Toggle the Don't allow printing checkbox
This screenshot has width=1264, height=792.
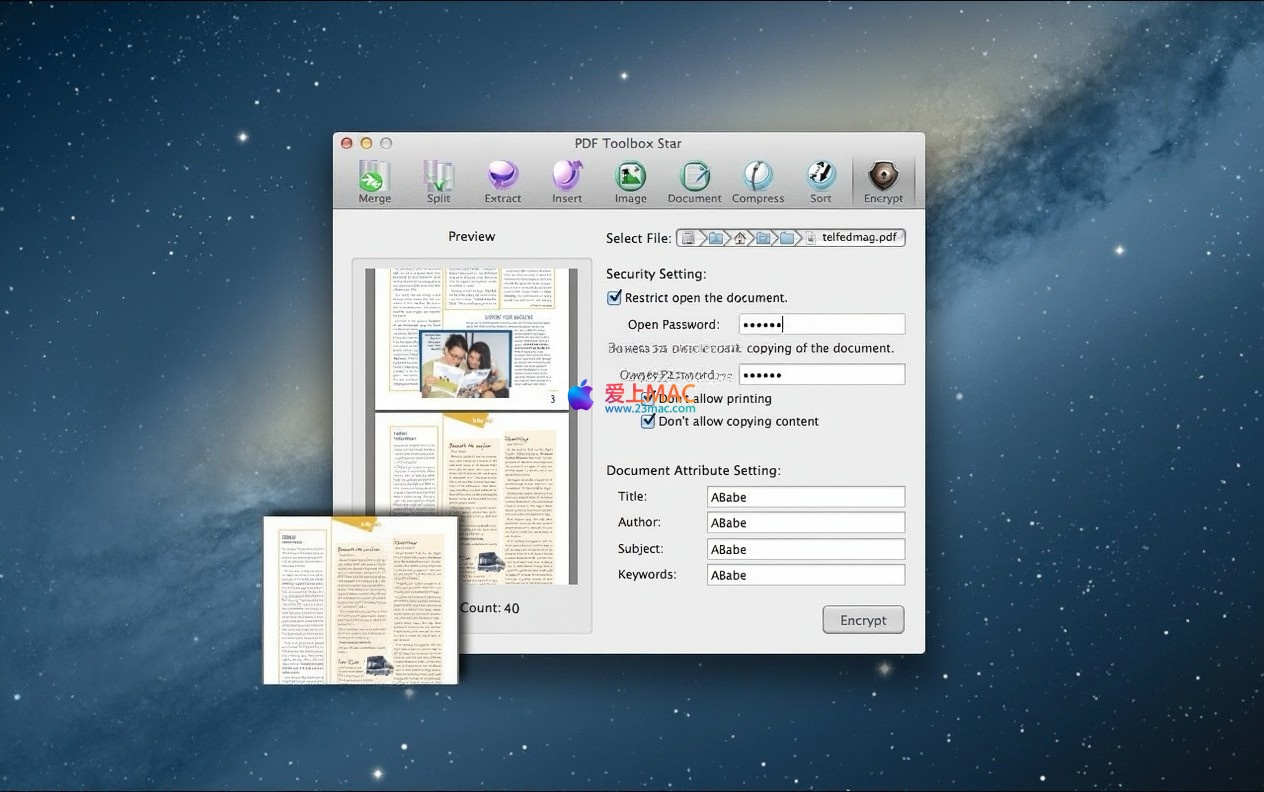(x=649, y=399)
